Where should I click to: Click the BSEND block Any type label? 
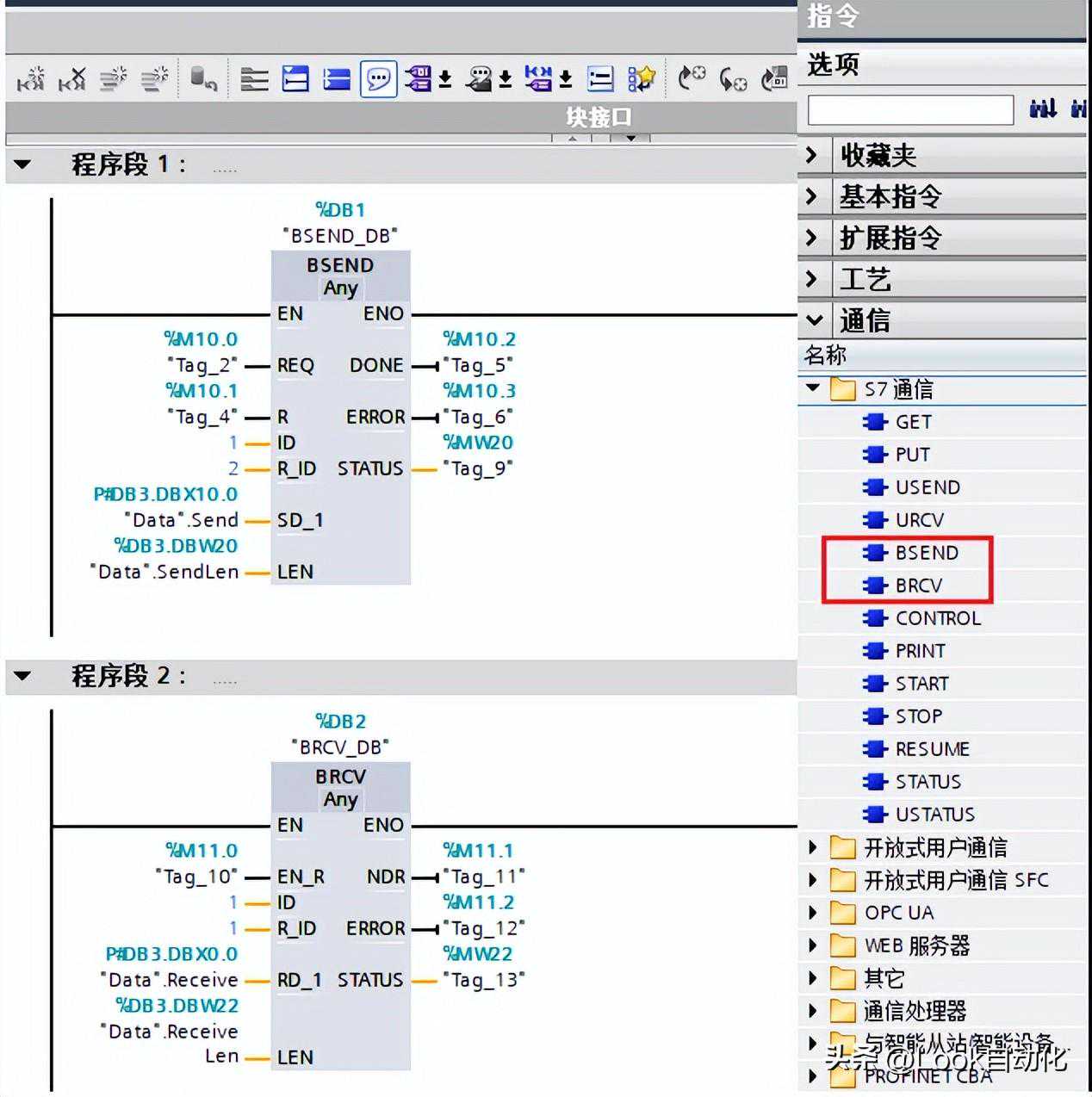340,288
